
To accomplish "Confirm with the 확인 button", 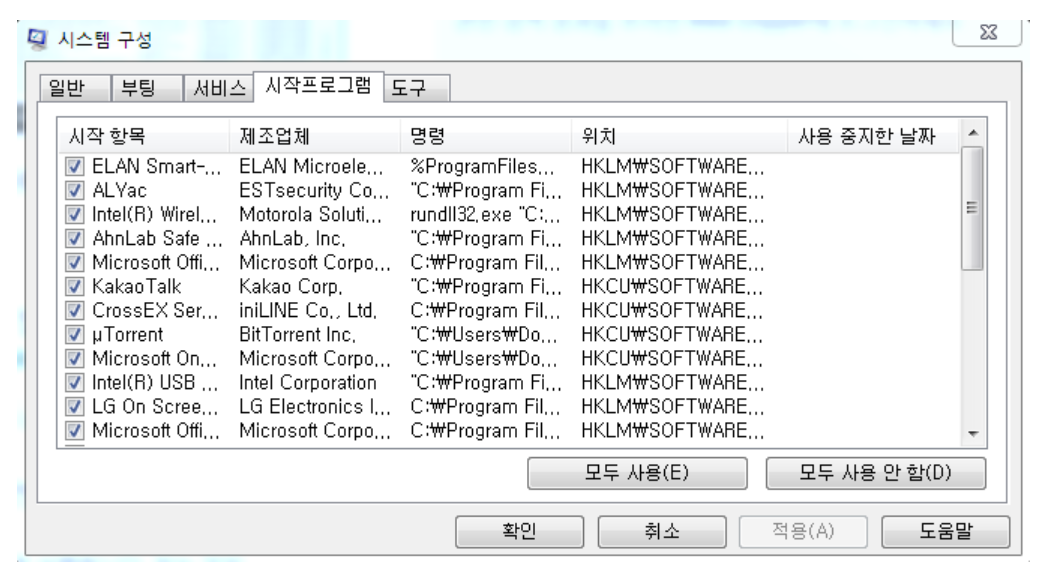I will click(519, 531).
